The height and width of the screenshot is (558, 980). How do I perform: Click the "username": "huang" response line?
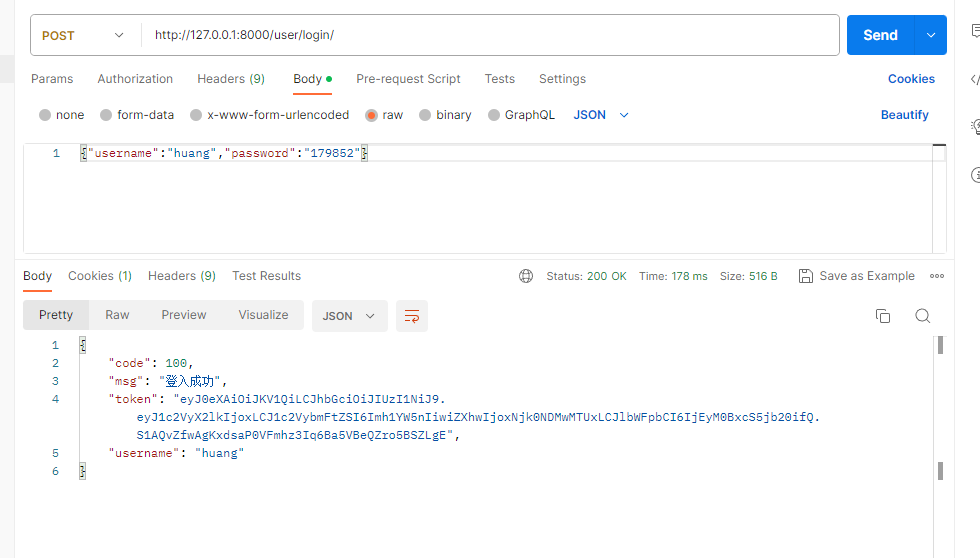coord(176,453)
